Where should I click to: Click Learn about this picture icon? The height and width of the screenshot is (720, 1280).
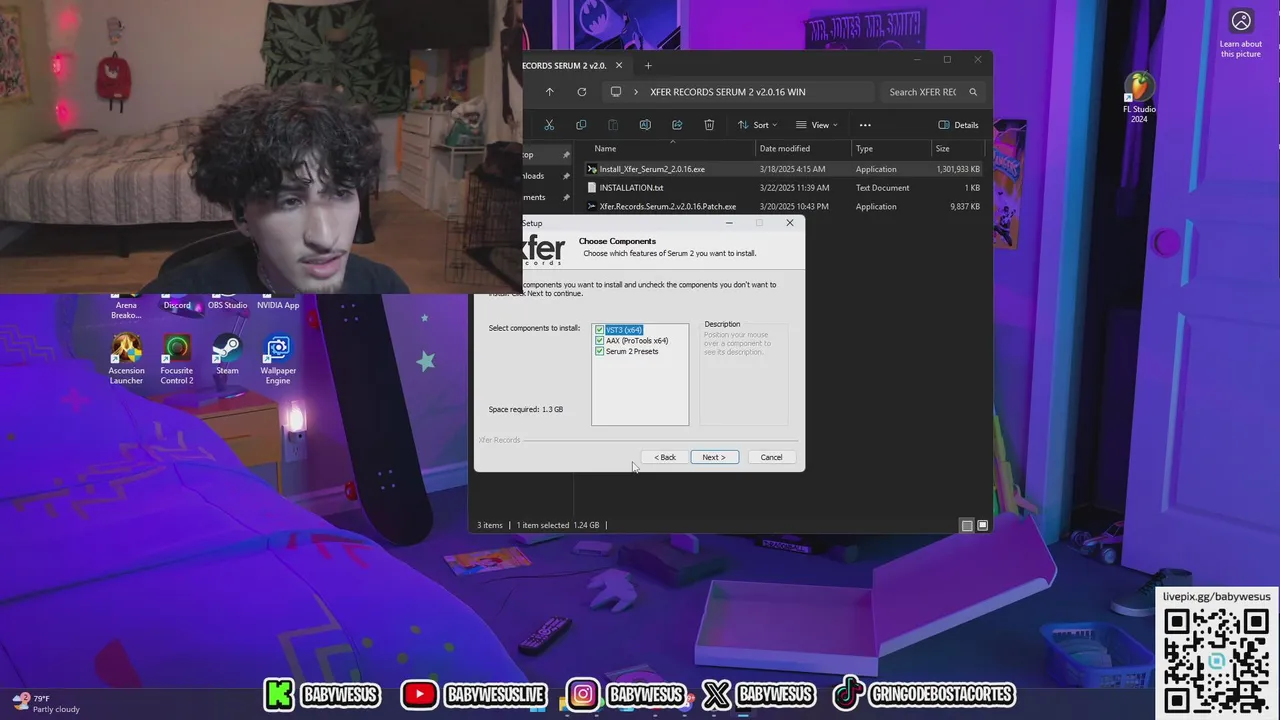[1241, 21]
